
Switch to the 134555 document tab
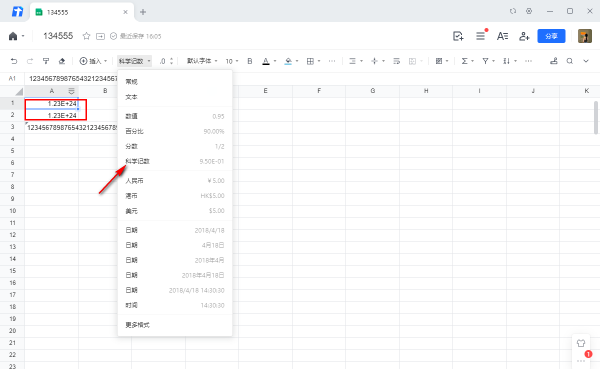(82, 12)
